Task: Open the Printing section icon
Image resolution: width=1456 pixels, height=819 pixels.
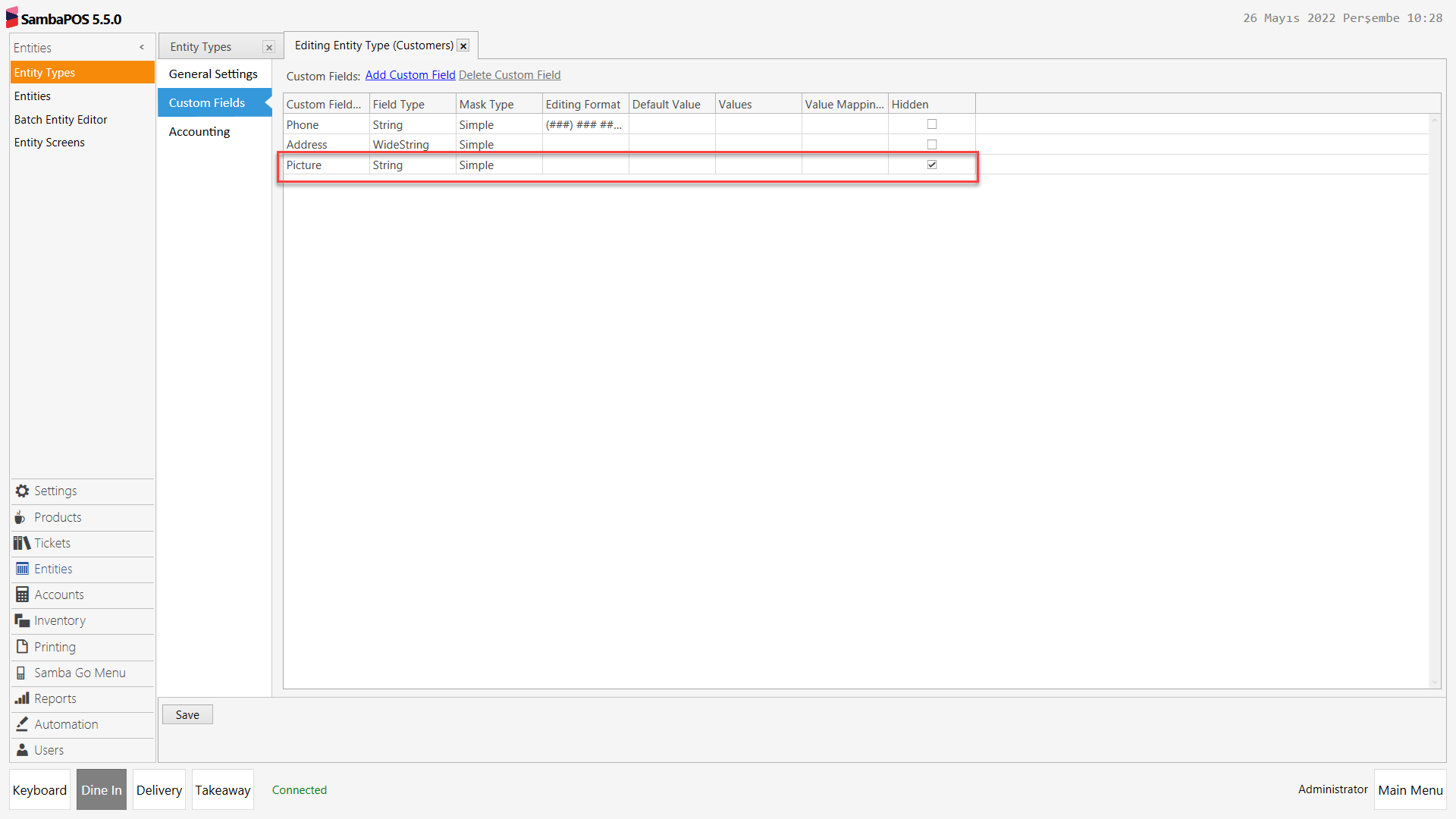Action: coord(21,646)
